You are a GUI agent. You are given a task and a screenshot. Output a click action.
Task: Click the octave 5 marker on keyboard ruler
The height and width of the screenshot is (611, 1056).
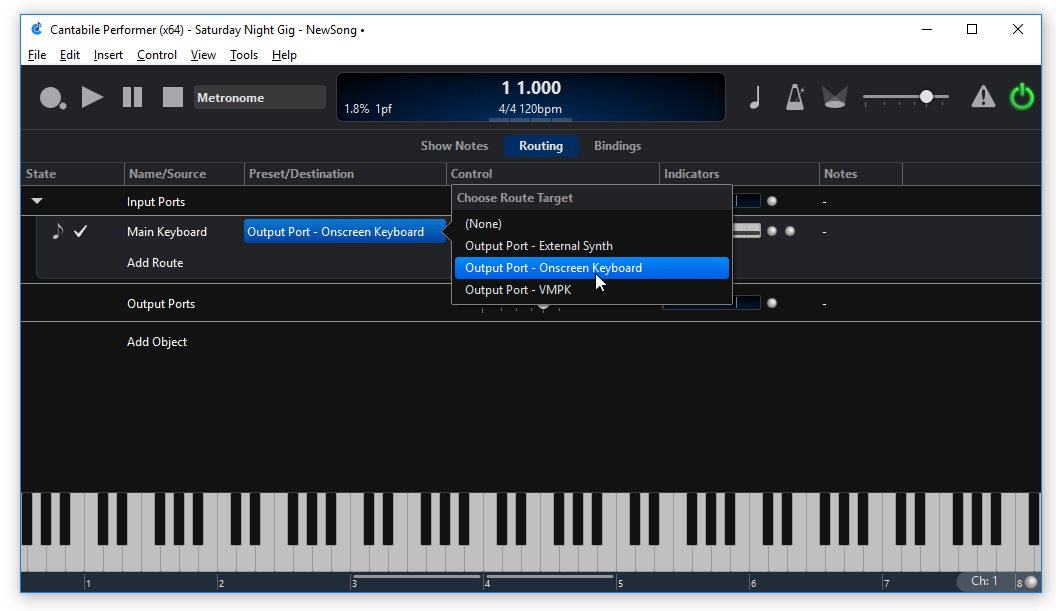point(620,583)
